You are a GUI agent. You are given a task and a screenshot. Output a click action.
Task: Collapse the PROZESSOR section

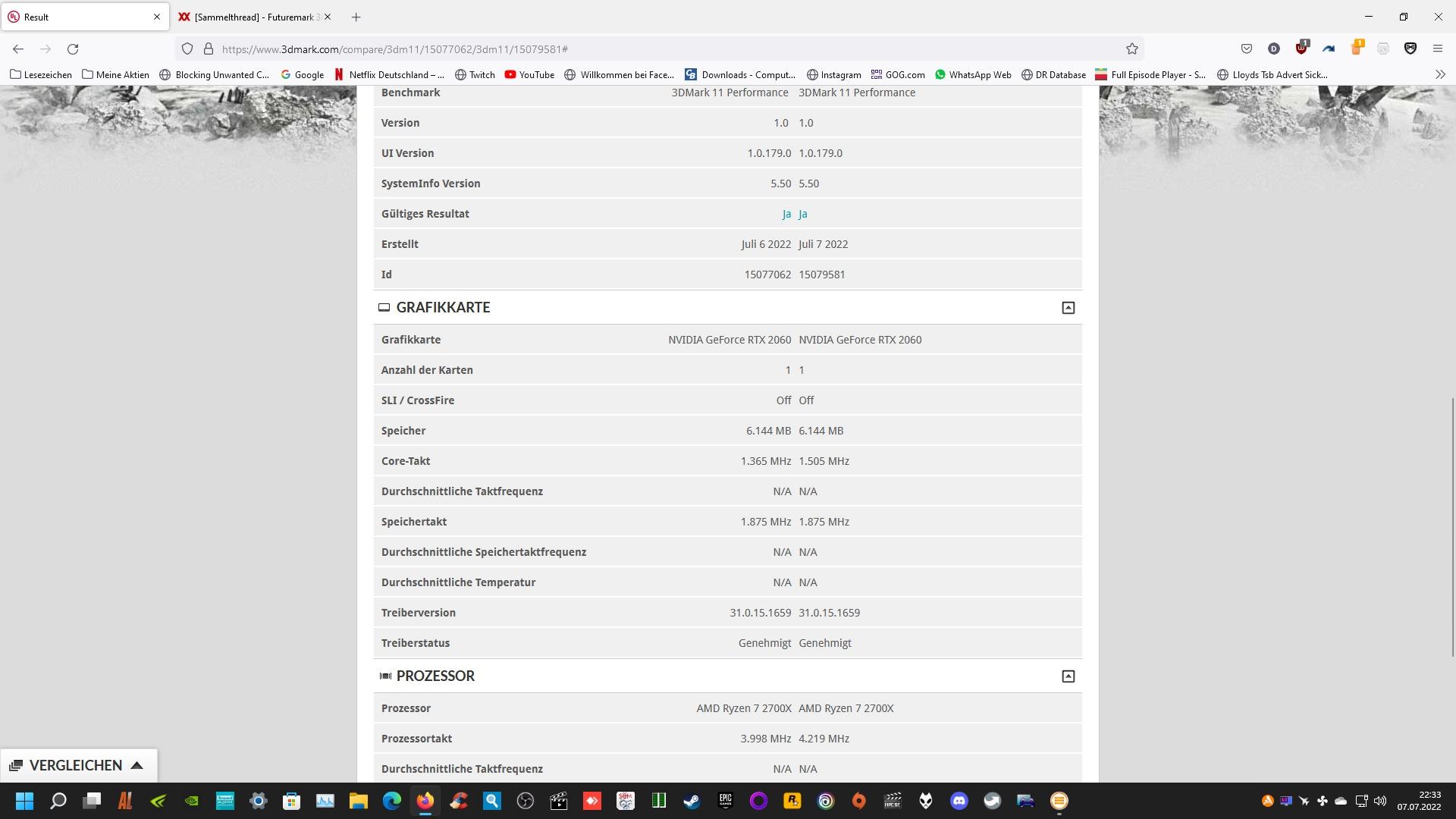click(1068, 676)
